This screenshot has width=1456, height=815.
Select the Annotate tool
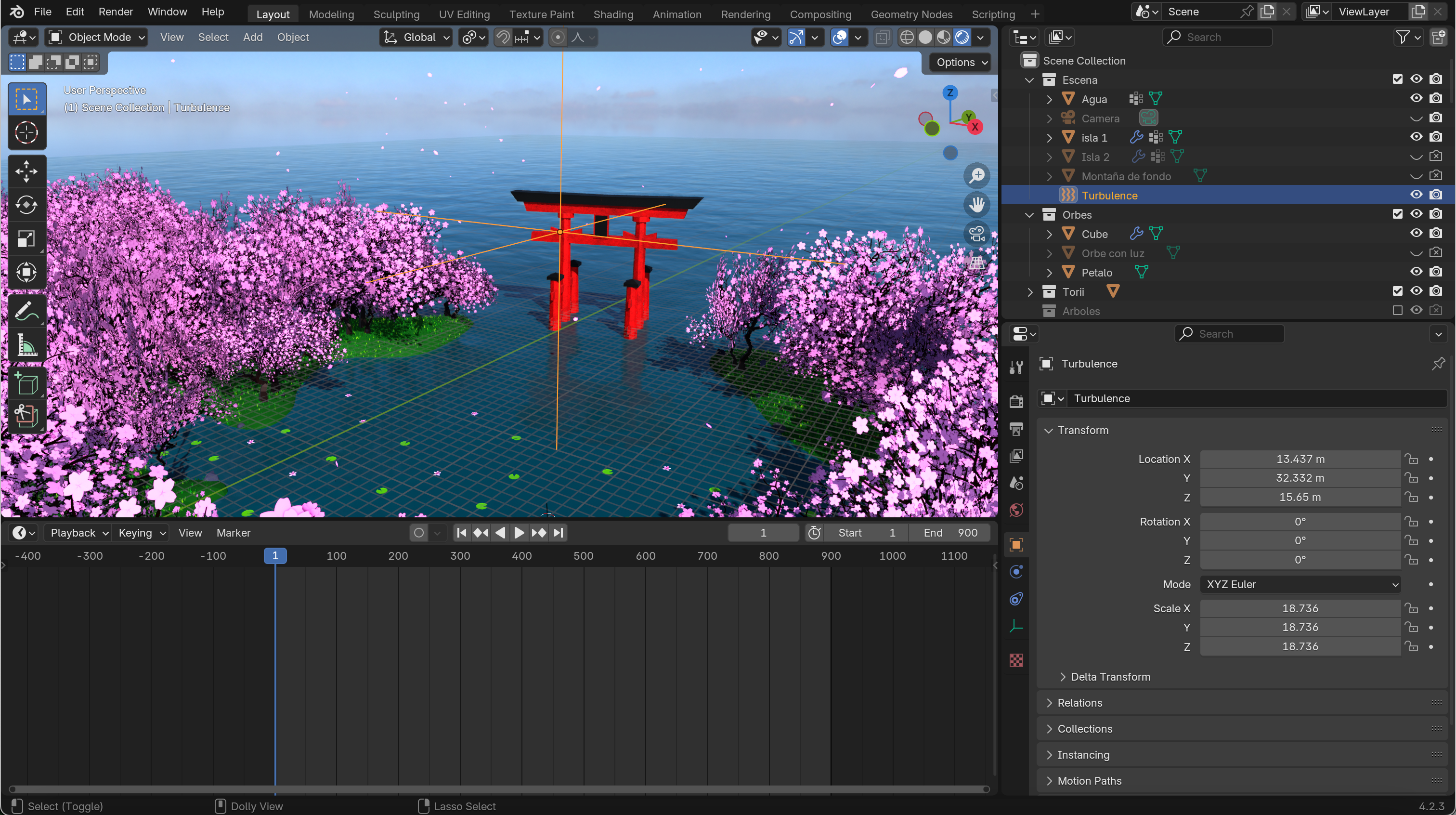pos(26,311)
